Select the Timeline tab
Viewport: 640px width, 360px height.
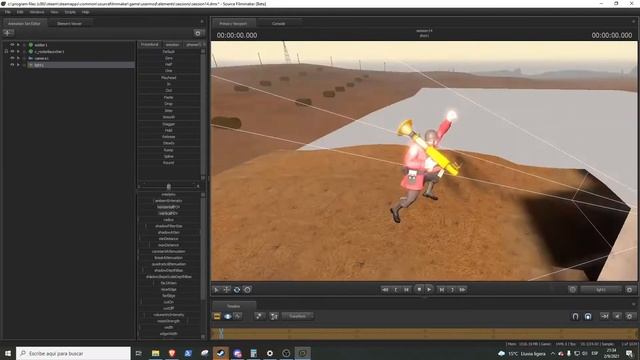[x=233, y=306]
